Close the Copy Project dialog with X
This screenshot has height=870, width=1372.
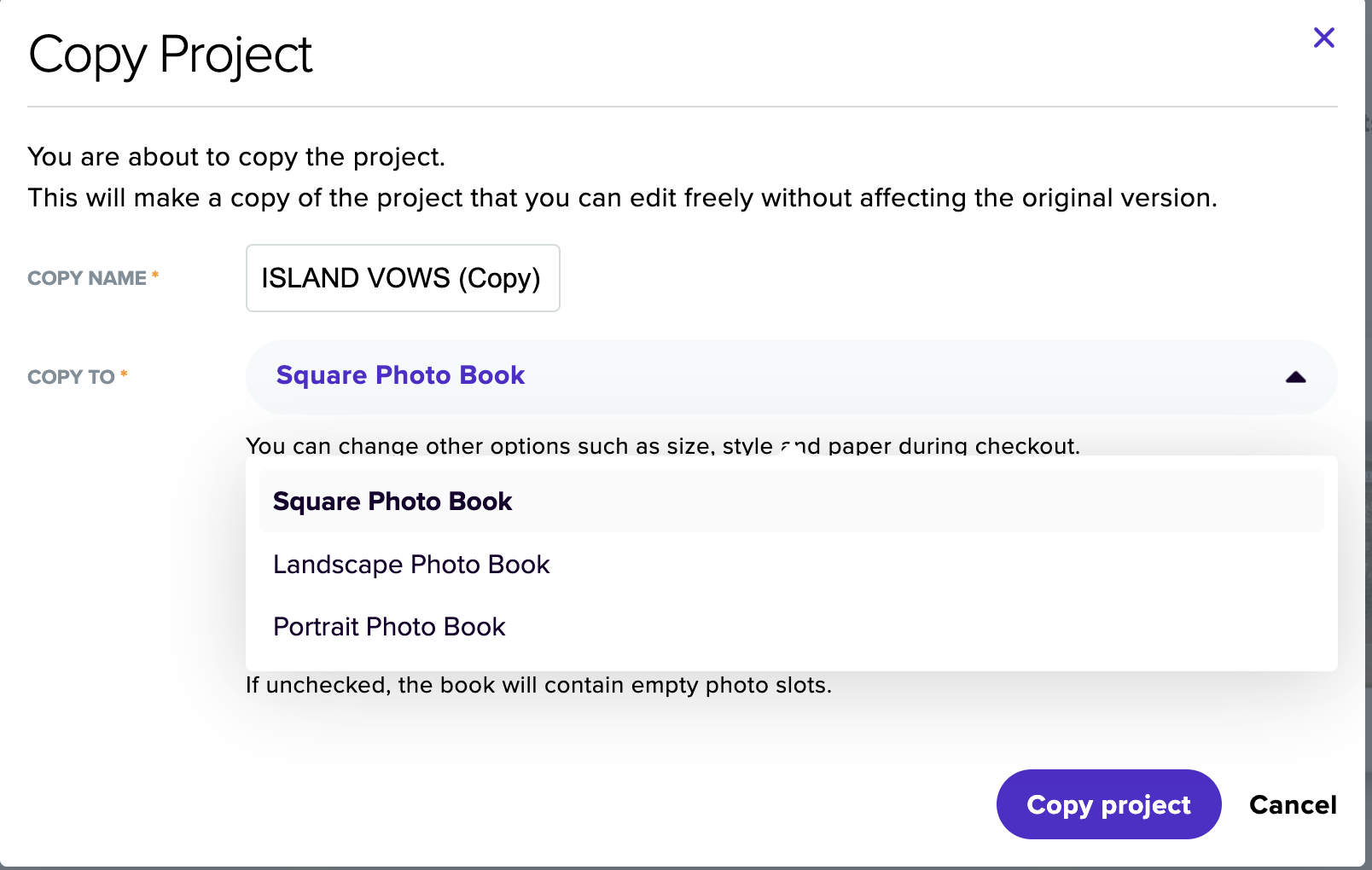[x=1323, y=38]
